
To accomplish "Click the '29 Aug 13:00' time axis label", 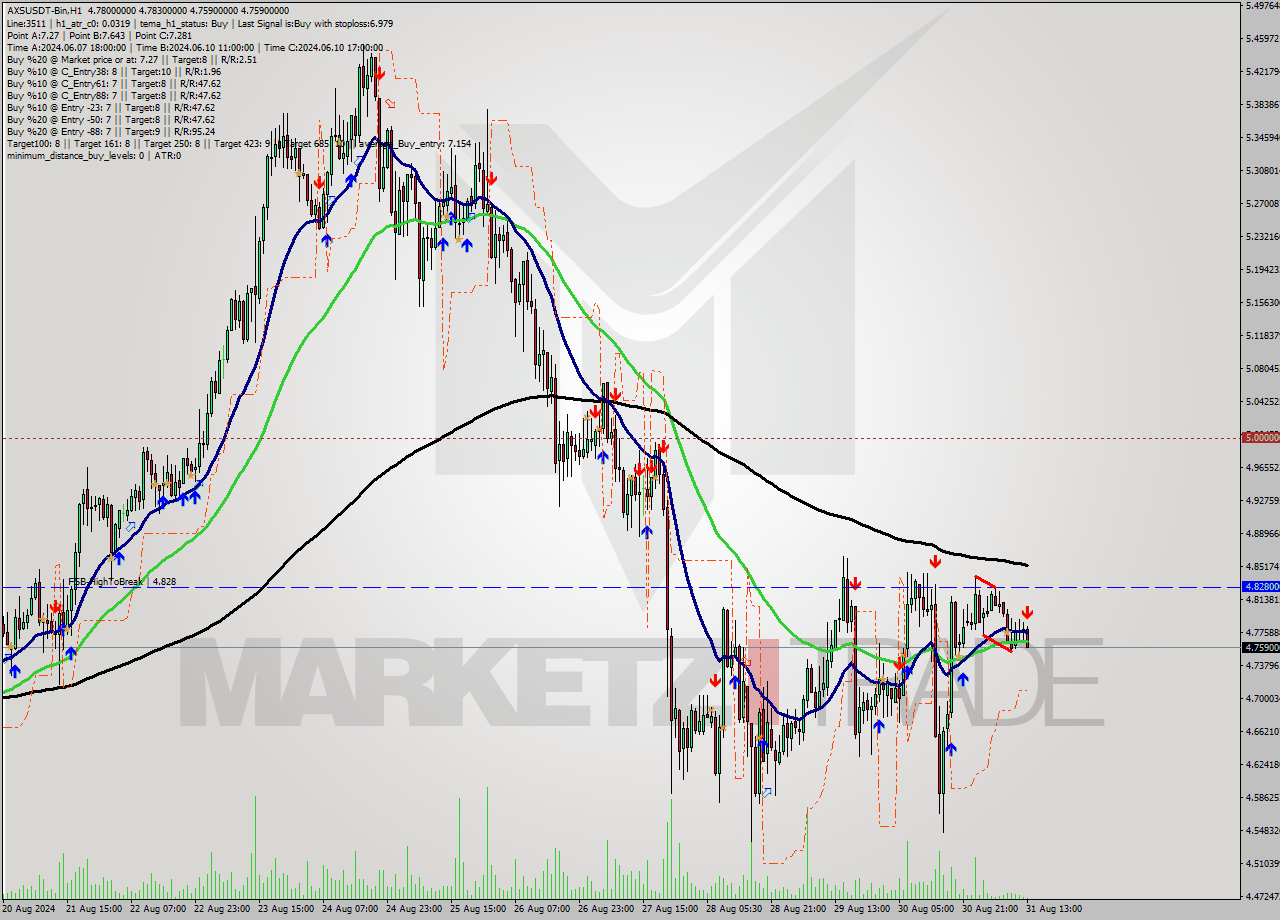I will [863, 908].
